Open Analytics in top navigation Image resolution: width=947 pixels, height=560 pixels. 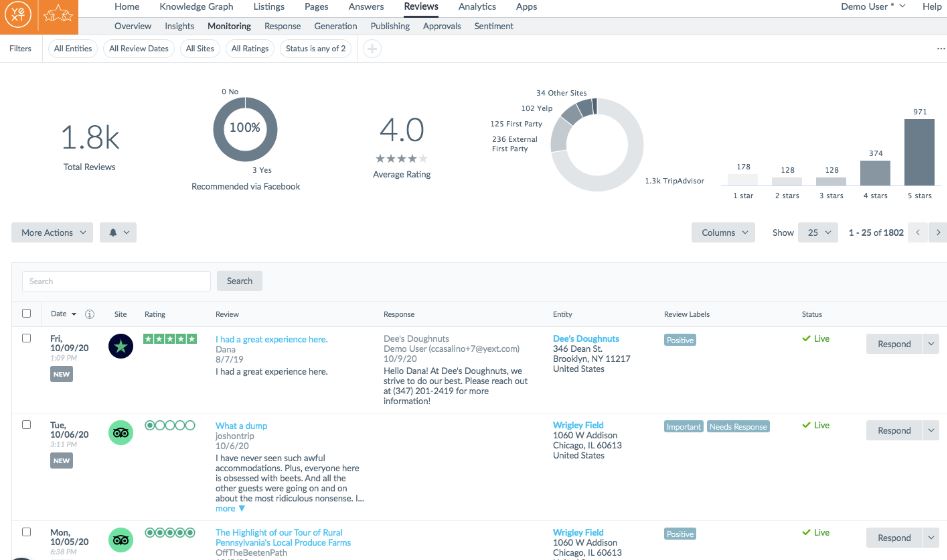477,7
